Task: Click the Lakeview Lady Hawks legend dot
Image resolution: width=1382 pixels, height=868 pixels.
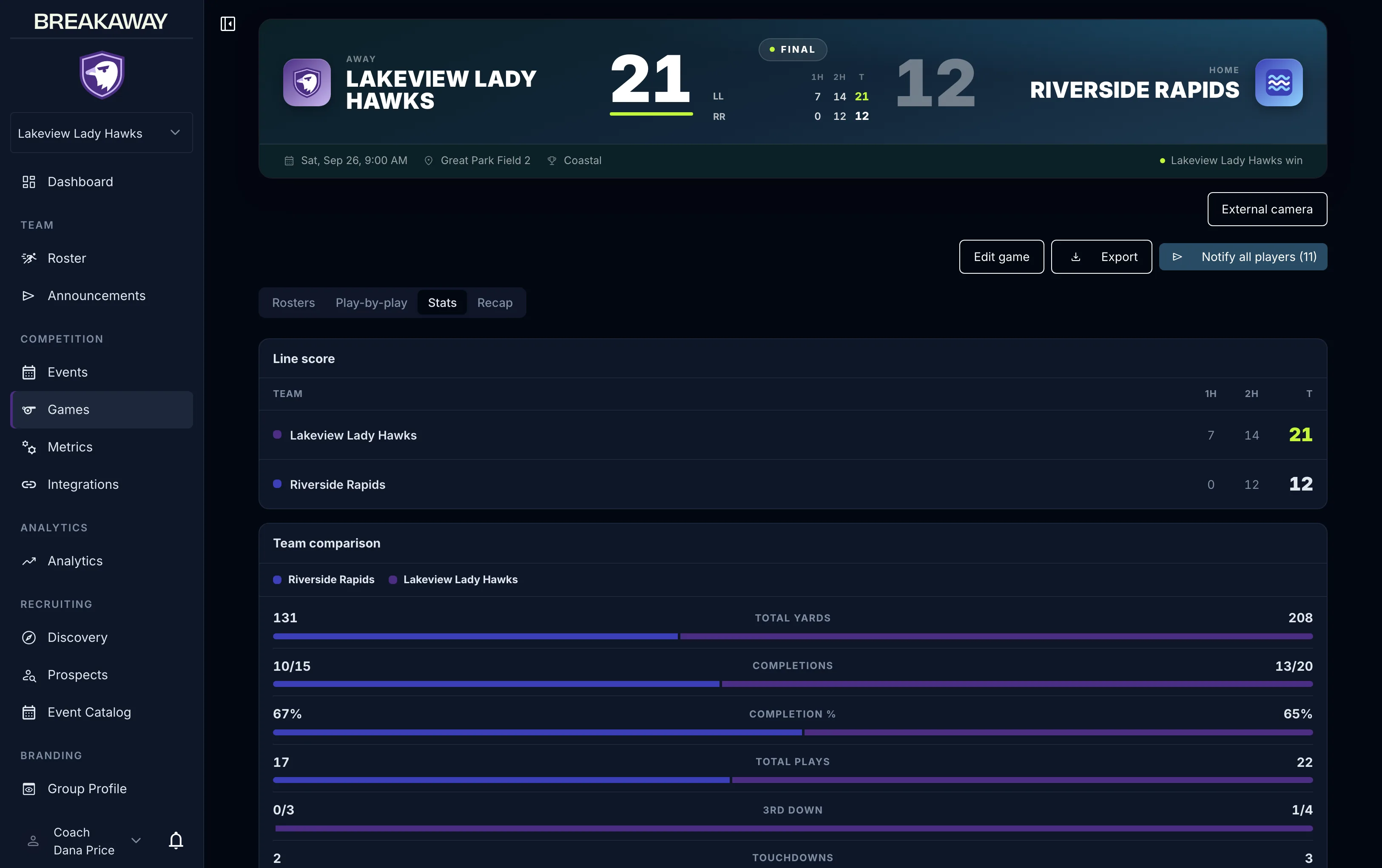Action: click(392, 579)
